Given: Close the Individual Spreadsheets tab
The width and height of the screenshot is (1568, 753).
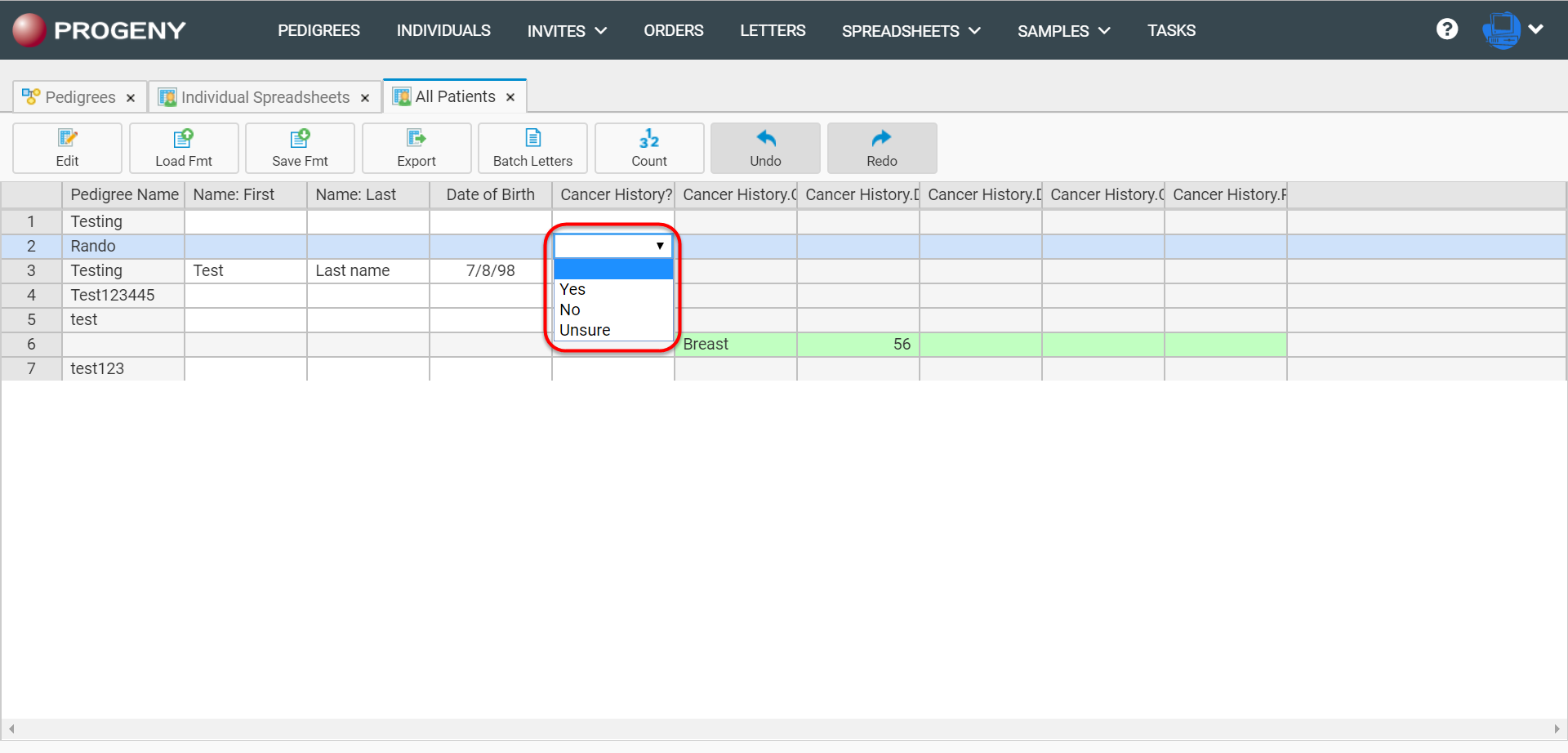Looking at the screenshot, I should 364,96.
